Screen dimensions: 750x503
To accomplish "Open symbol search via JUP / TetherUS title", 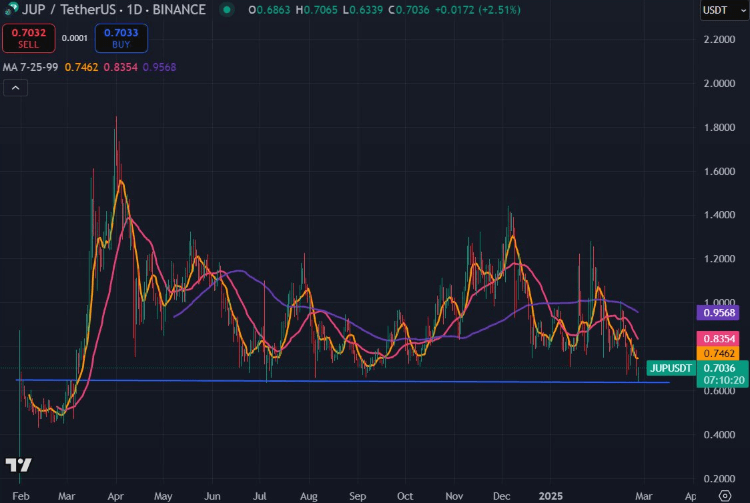I will [71, 10].
